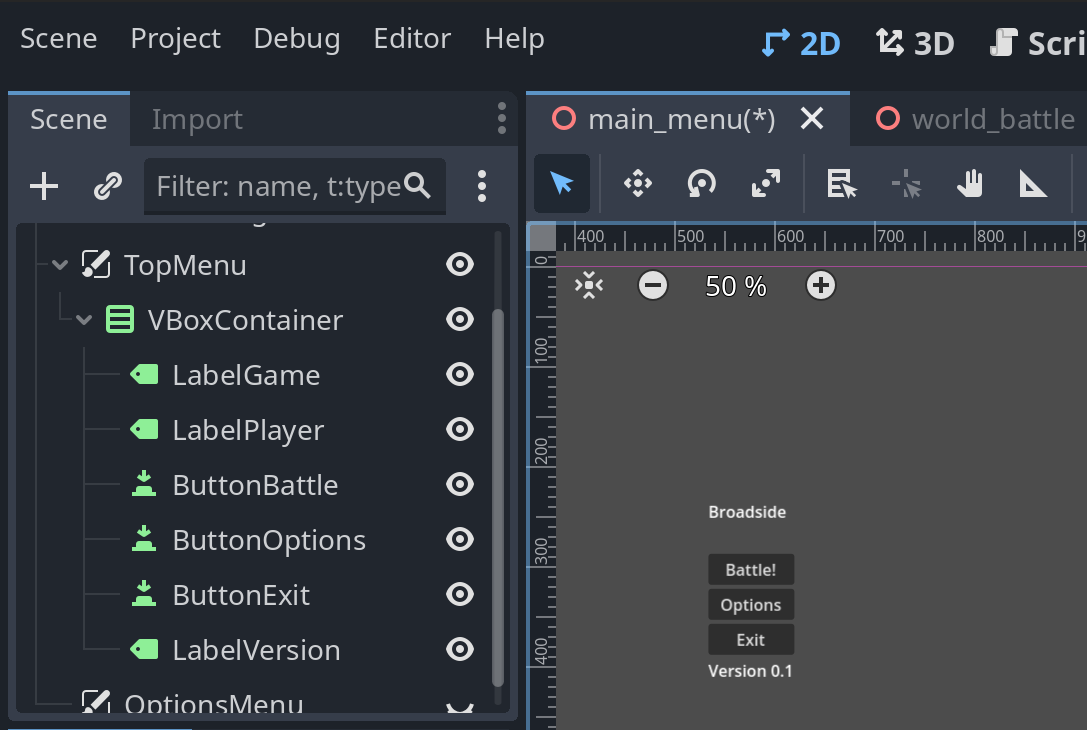Image resolution: width=1087 pixels, height=730 pixels.
Task: Open the list selectable nodes tool
Action: click(842, 184)
